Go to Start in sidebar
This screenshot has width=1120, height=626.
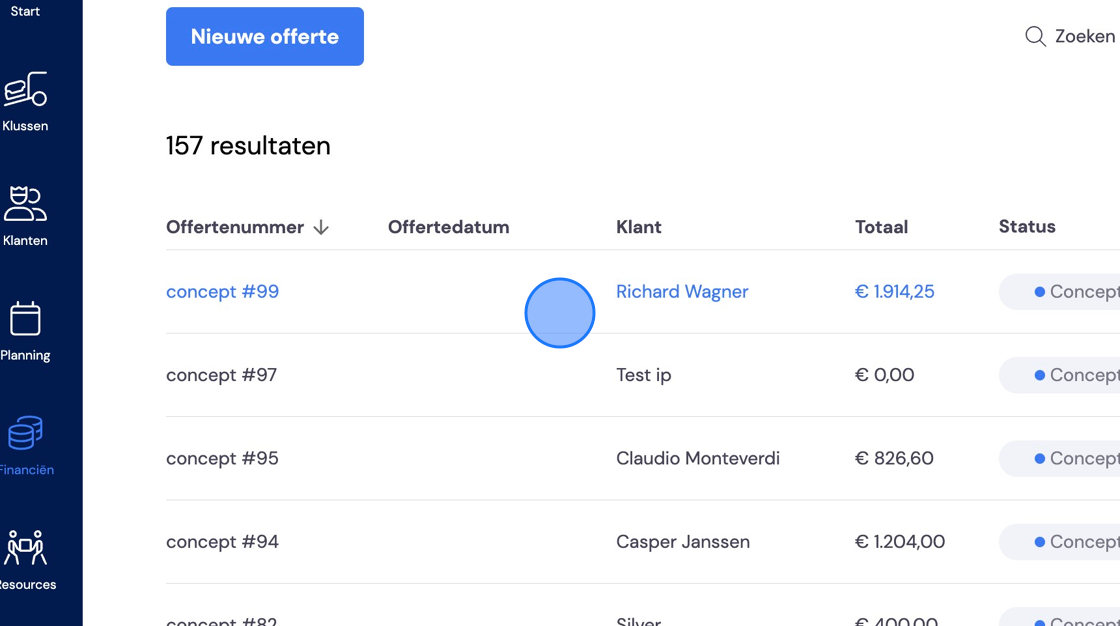25,11
